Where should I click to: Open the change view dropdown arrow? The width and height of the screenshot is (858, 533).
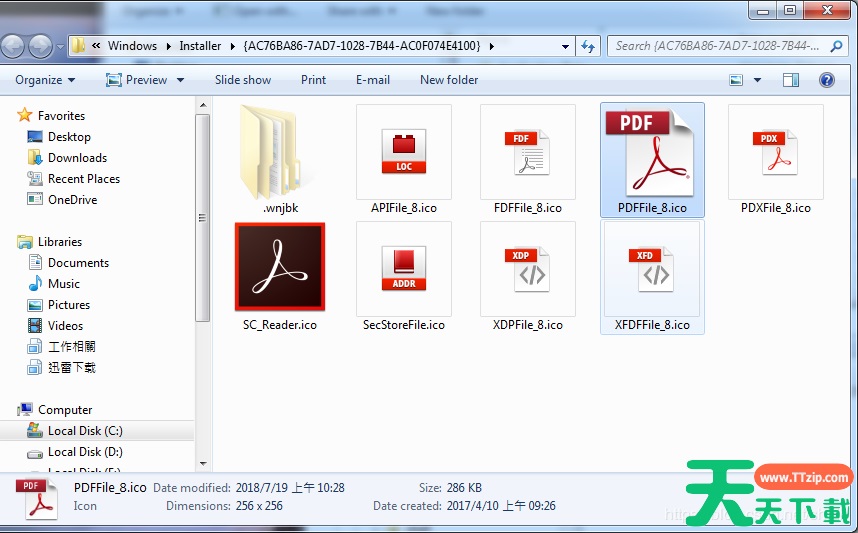coord(757,80)
